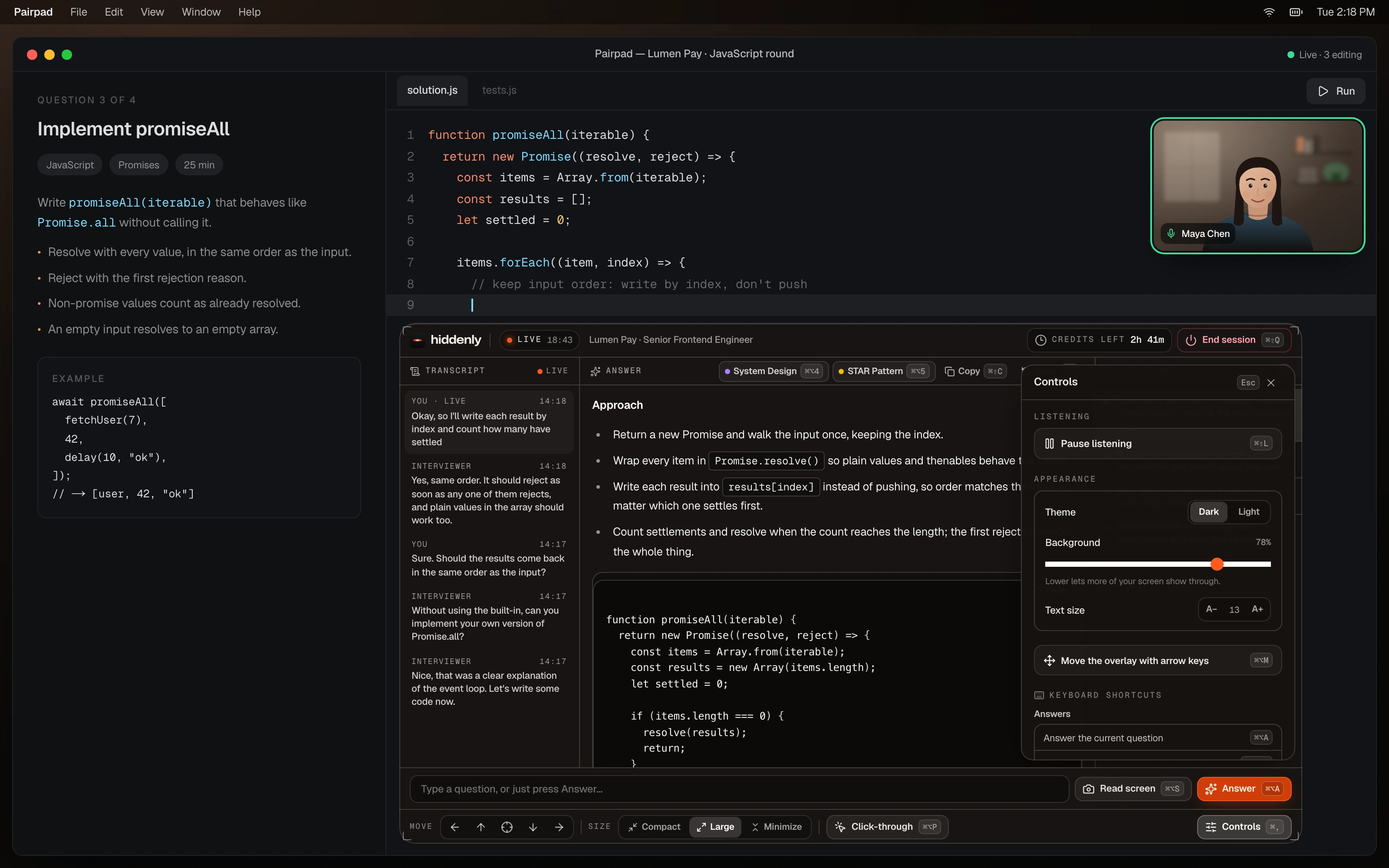Click the End session button
The width and height of the screenshot is (1389, 868).
(1234, 340)
